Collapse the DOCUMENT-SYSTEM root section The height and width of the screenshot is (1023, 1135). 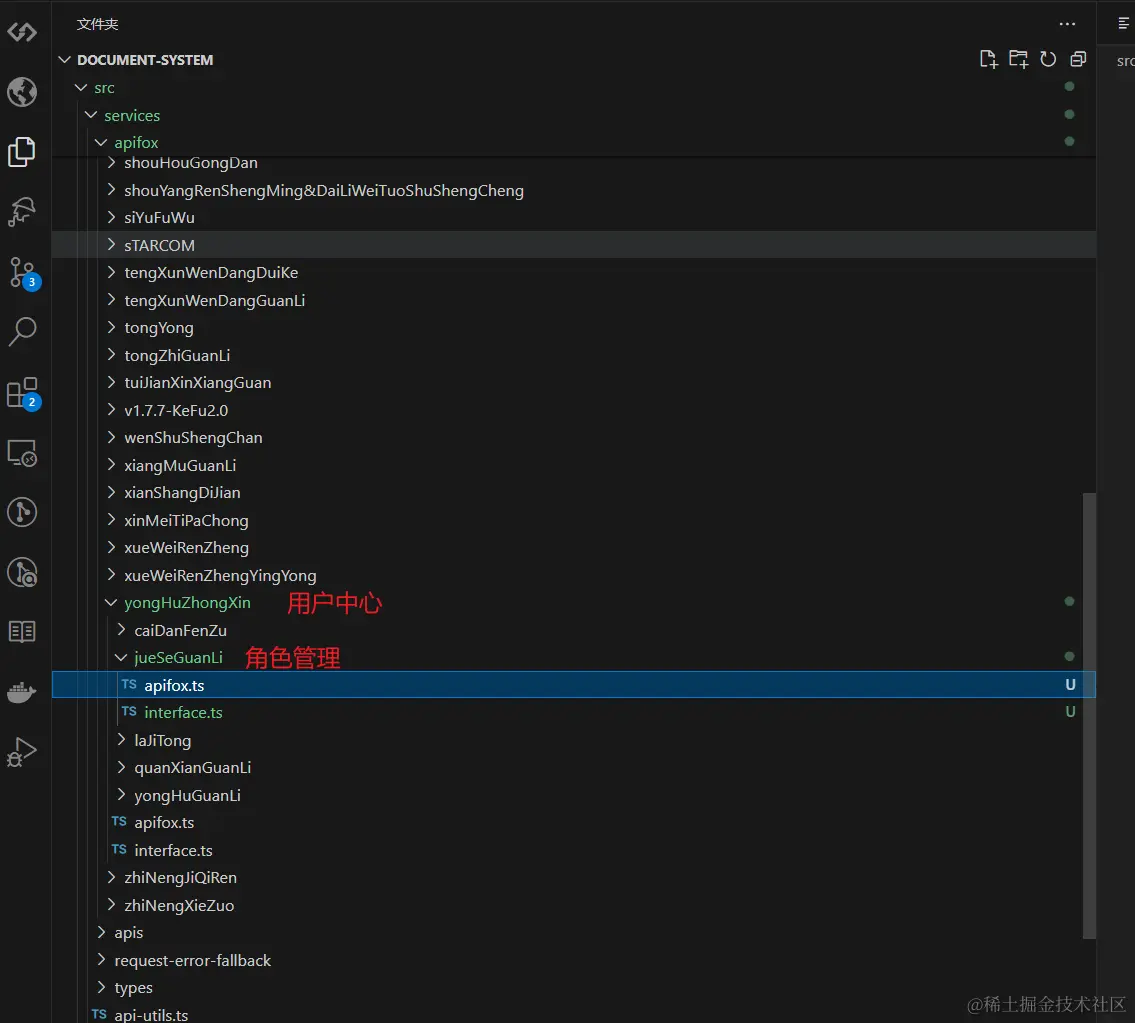coord(64,59)
